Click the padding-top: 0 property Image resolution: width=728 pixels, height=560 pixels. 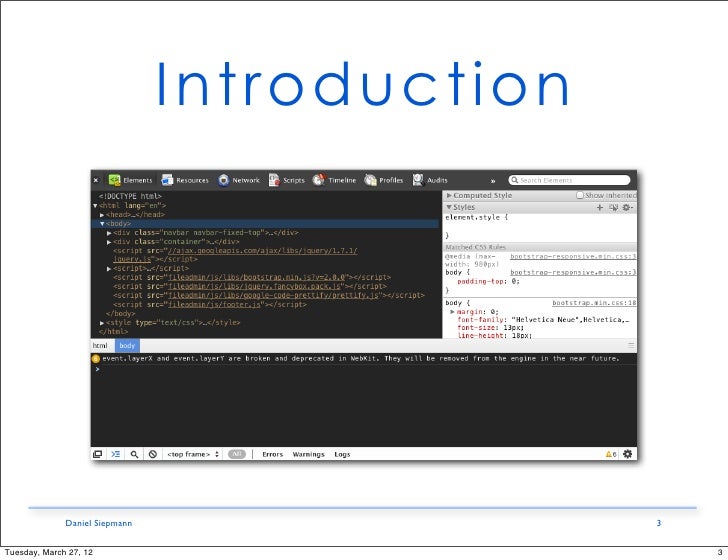click(488, 281)
